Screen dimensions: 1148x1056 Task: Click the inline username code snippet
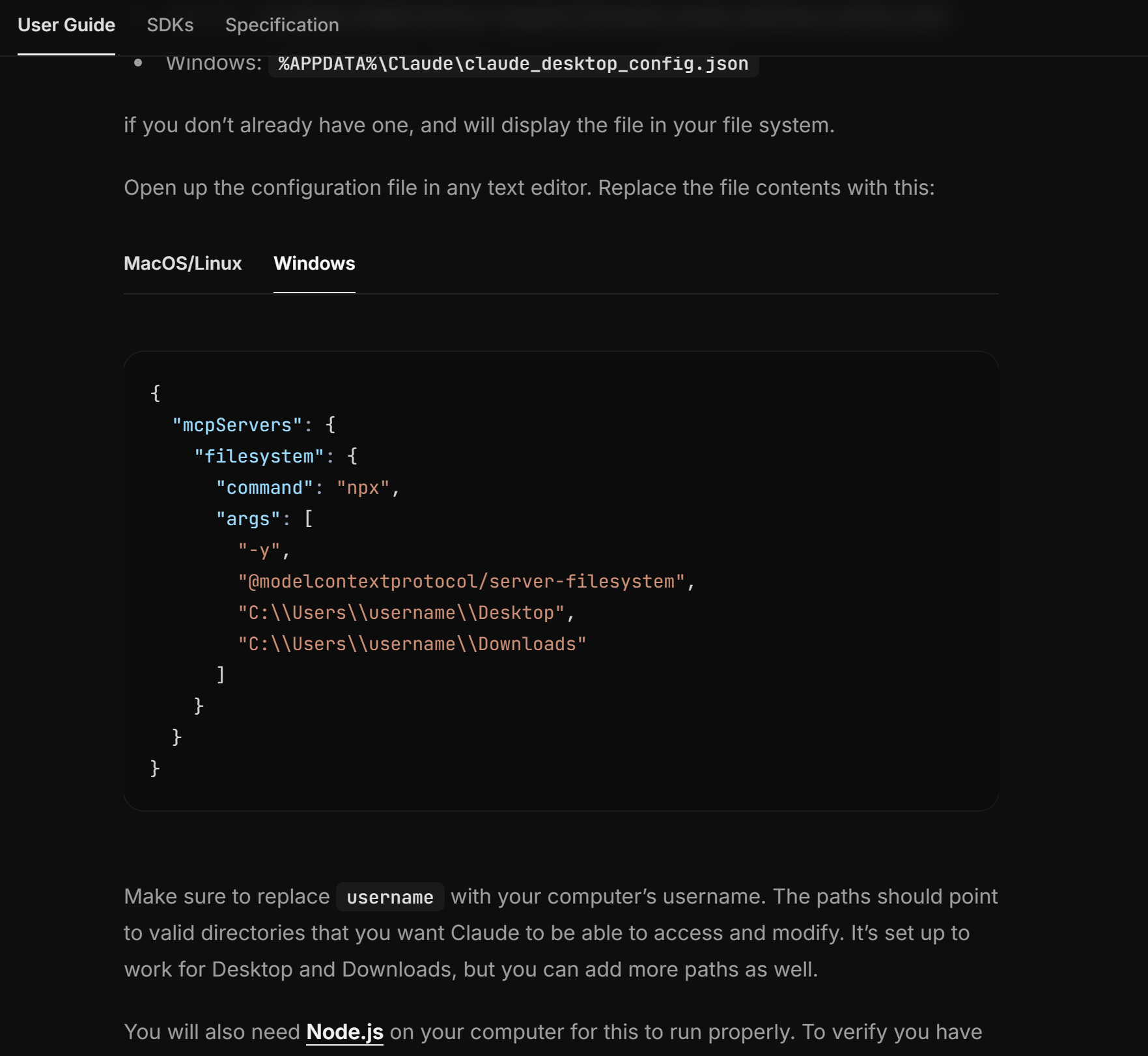pos(390,897)
